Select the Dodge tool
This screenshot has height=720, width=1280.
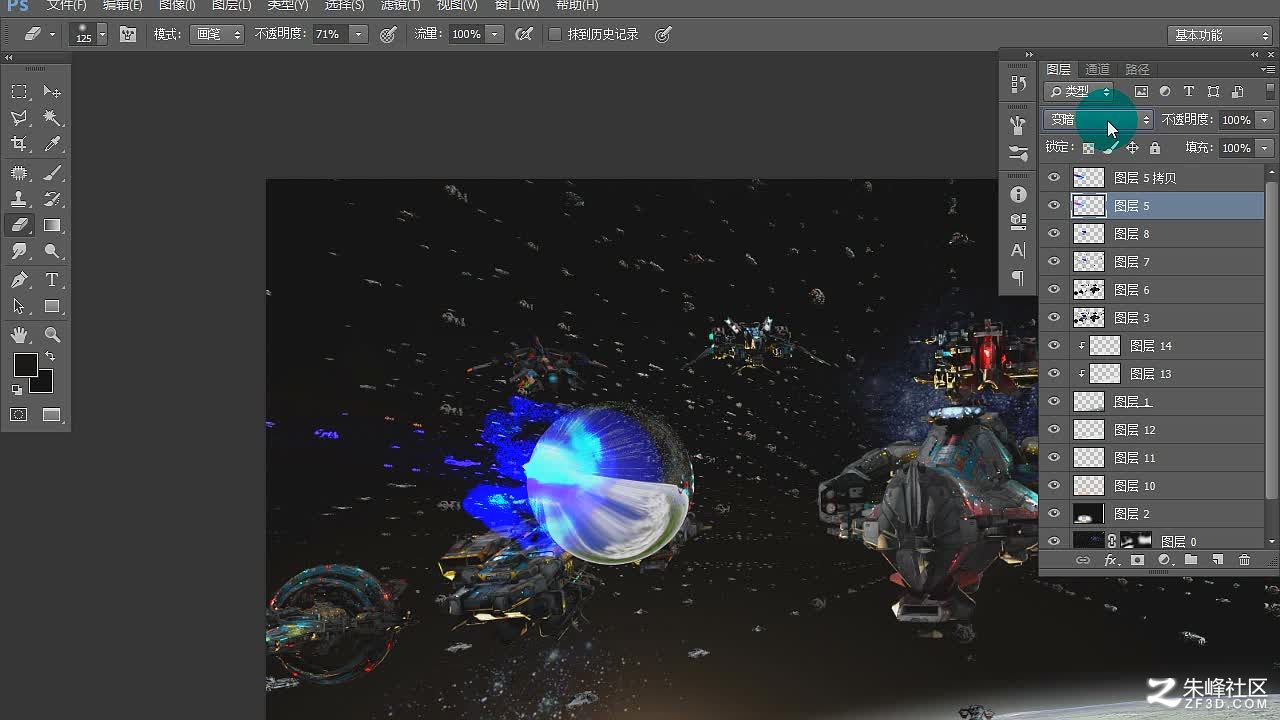tap(52, 252)
